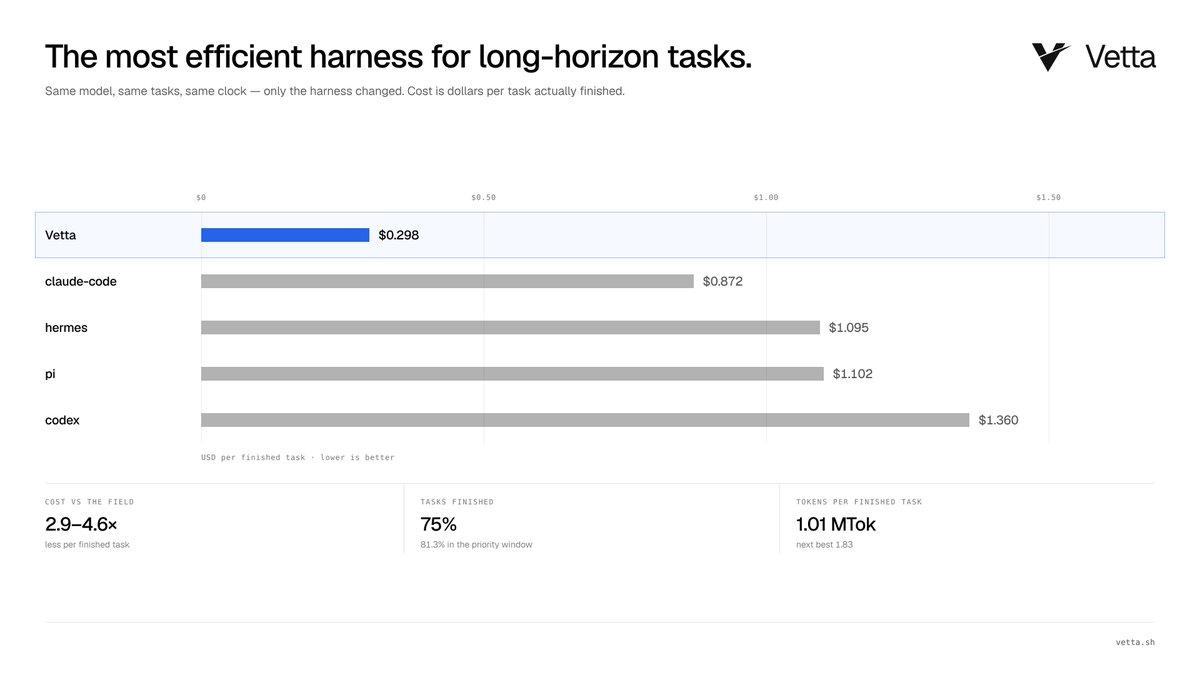Click the 'USD per finished task' axis caption
The width and height of the screenshot is (1200, 675).
298,457
